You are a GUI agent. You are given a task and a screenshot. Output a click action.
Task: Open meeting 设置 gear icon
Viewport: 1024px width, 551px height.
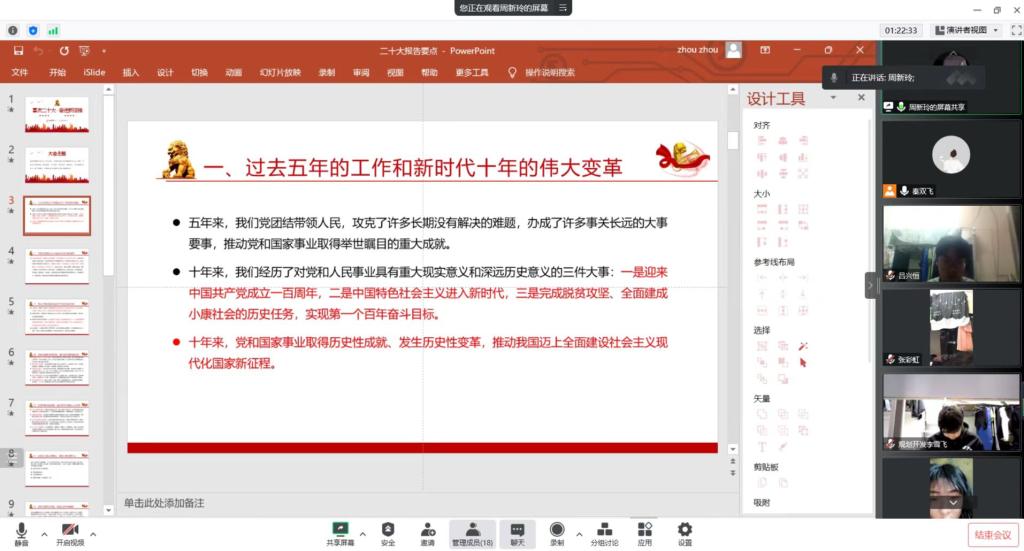point(685,531)
